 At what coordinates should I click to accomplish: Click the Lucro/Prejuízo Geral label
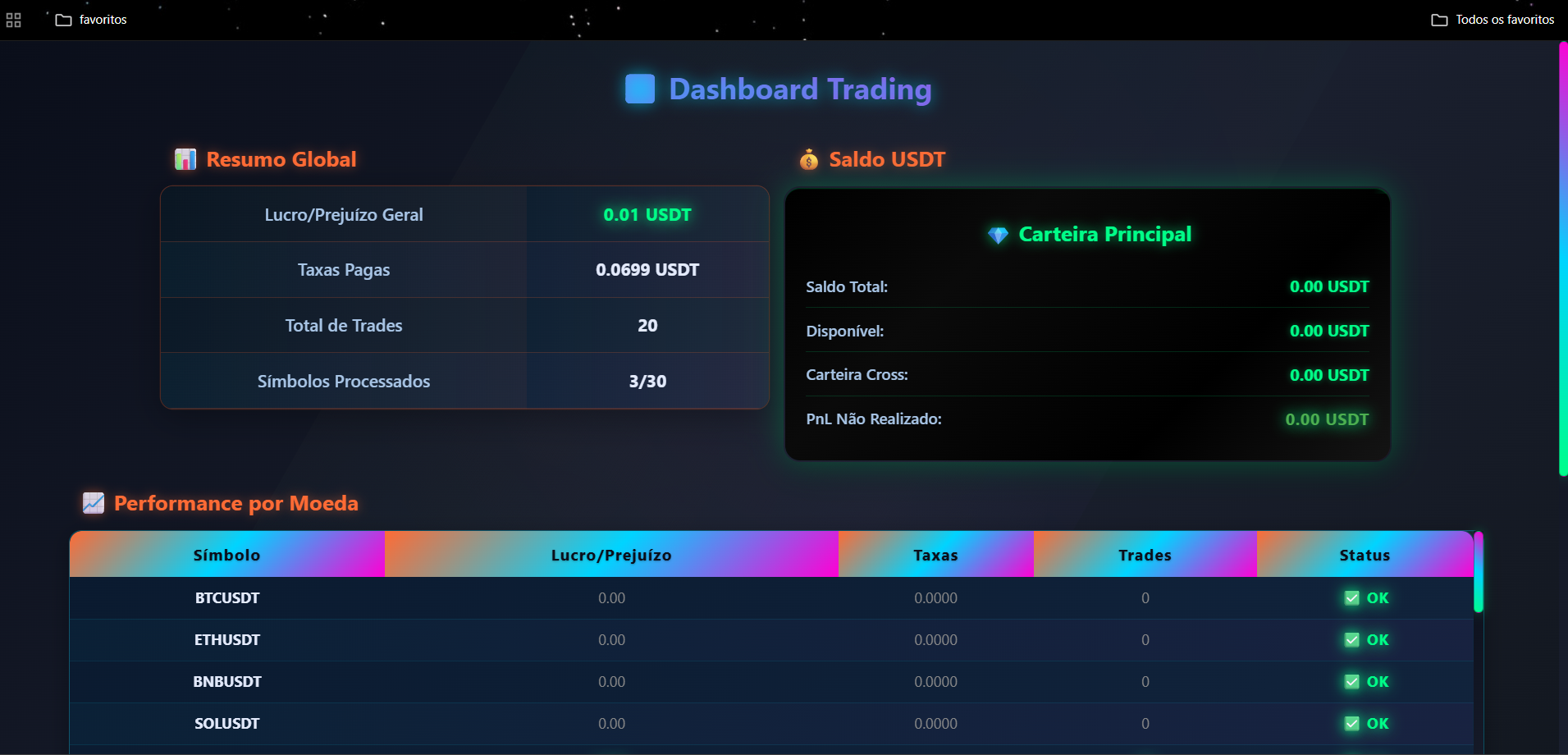(x=344, y=215)
